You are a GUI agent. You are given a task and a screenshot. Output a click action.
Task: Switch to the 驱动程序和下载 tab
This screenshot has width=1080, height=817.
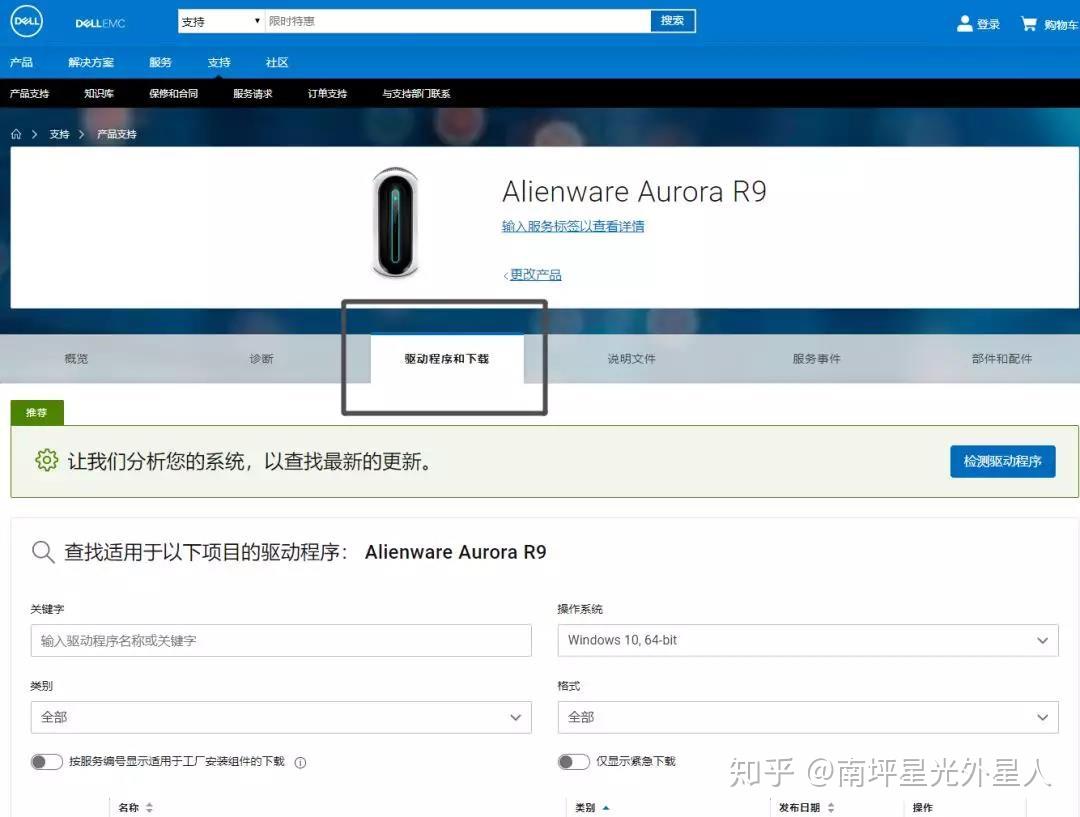446,358
